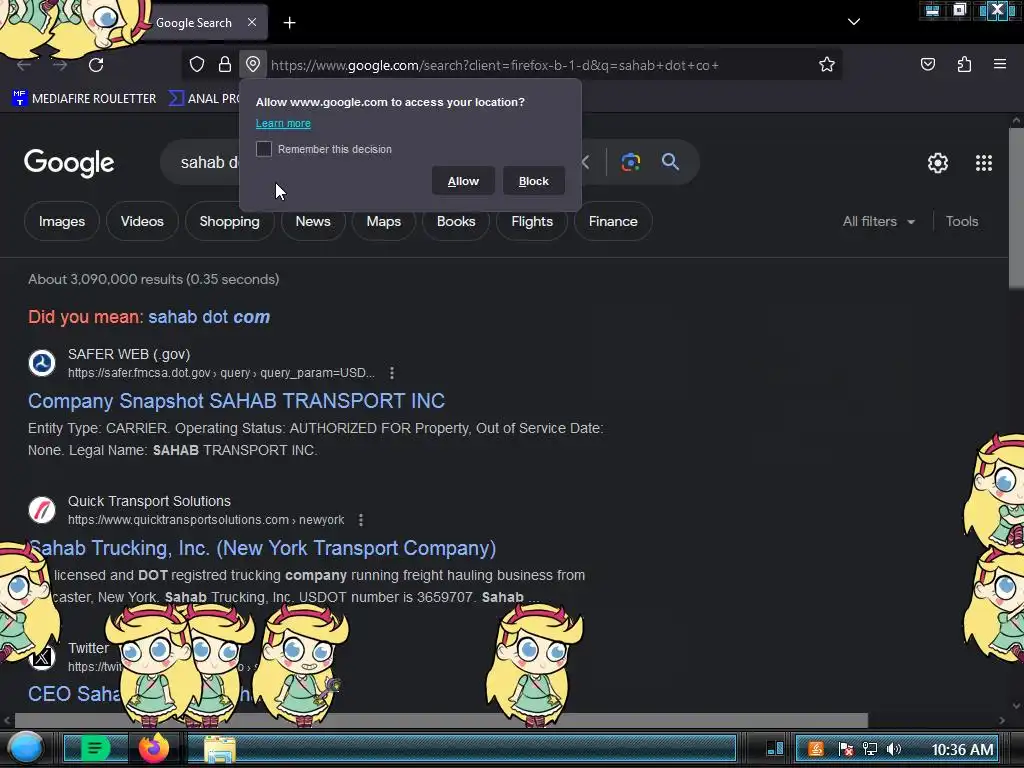The width and height of the screenshot is (1024, 768).
Task: Open Sahab Trucking, Inc. result link
Action: (262, 548)
